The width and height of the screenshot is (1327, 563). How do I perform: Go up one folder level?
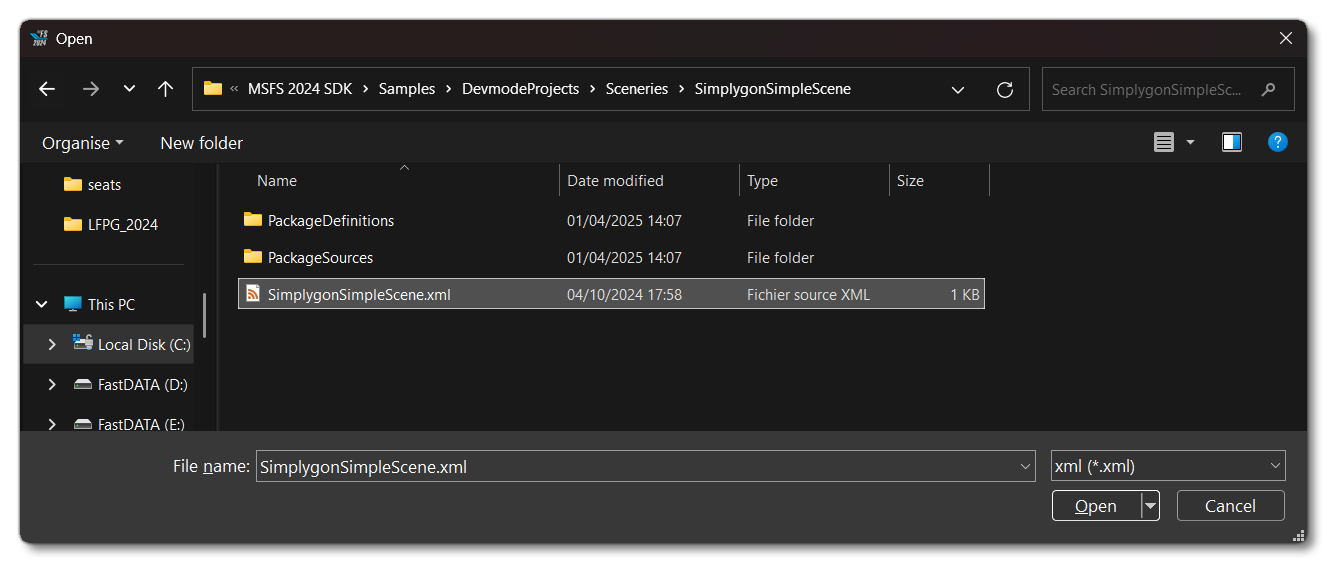pyautogui.click(x=166, y=89)
